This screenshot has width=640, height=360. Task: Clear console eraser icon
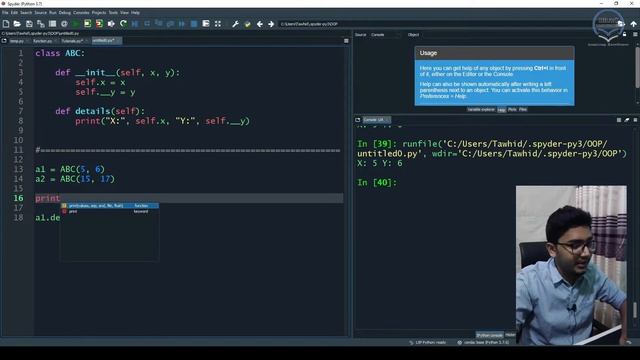tap(627, 120)
